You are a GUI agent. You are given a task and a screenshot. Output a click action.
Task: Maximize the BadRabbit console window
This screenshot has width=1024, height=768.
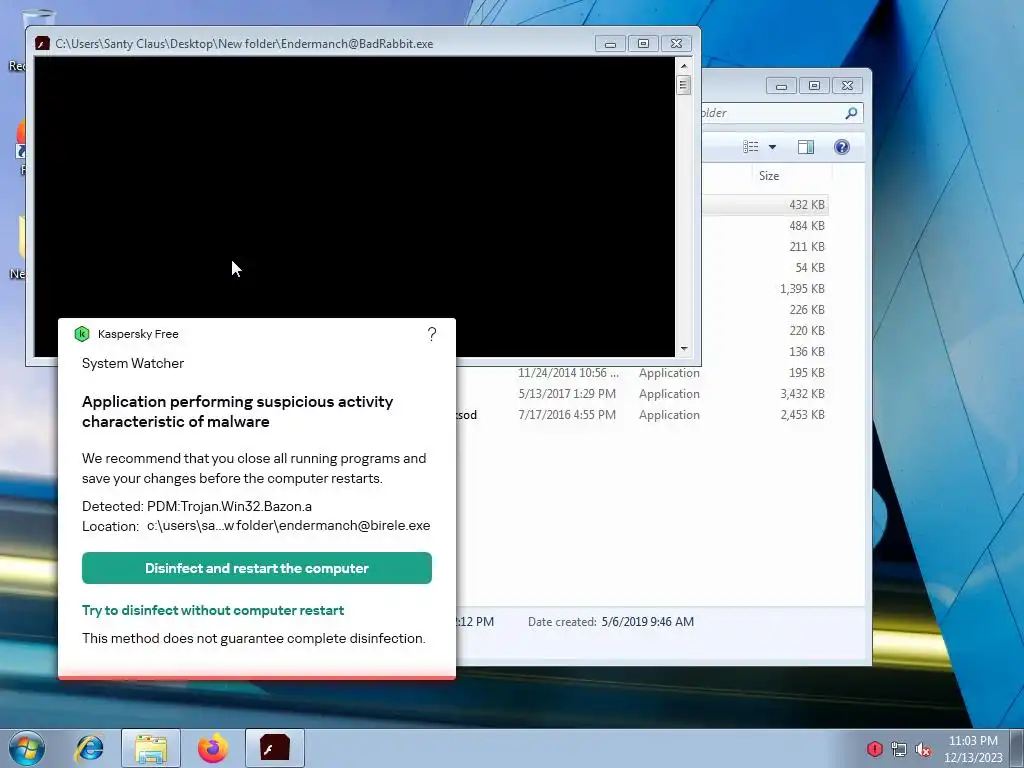pyautogui.click(x=643, y=44)
